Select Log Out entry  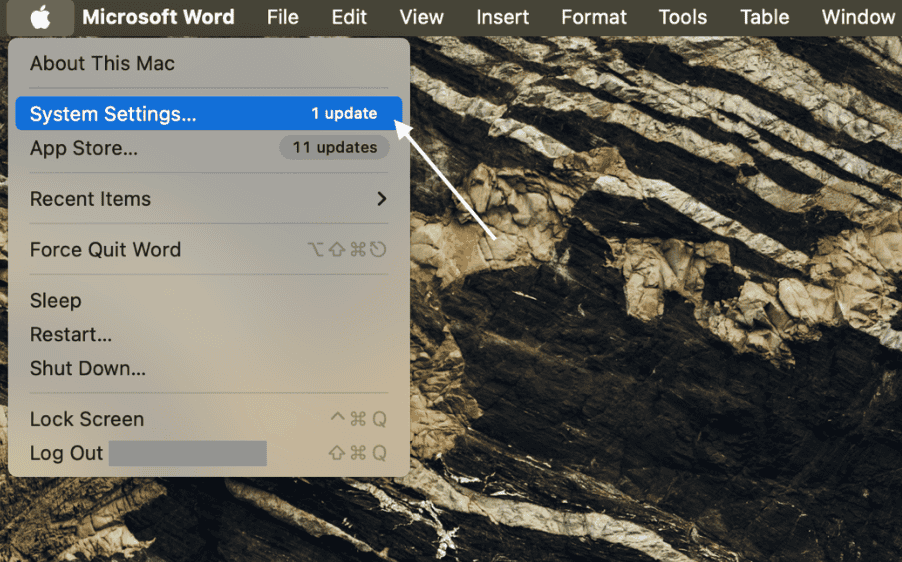click(x=209, y=453)
